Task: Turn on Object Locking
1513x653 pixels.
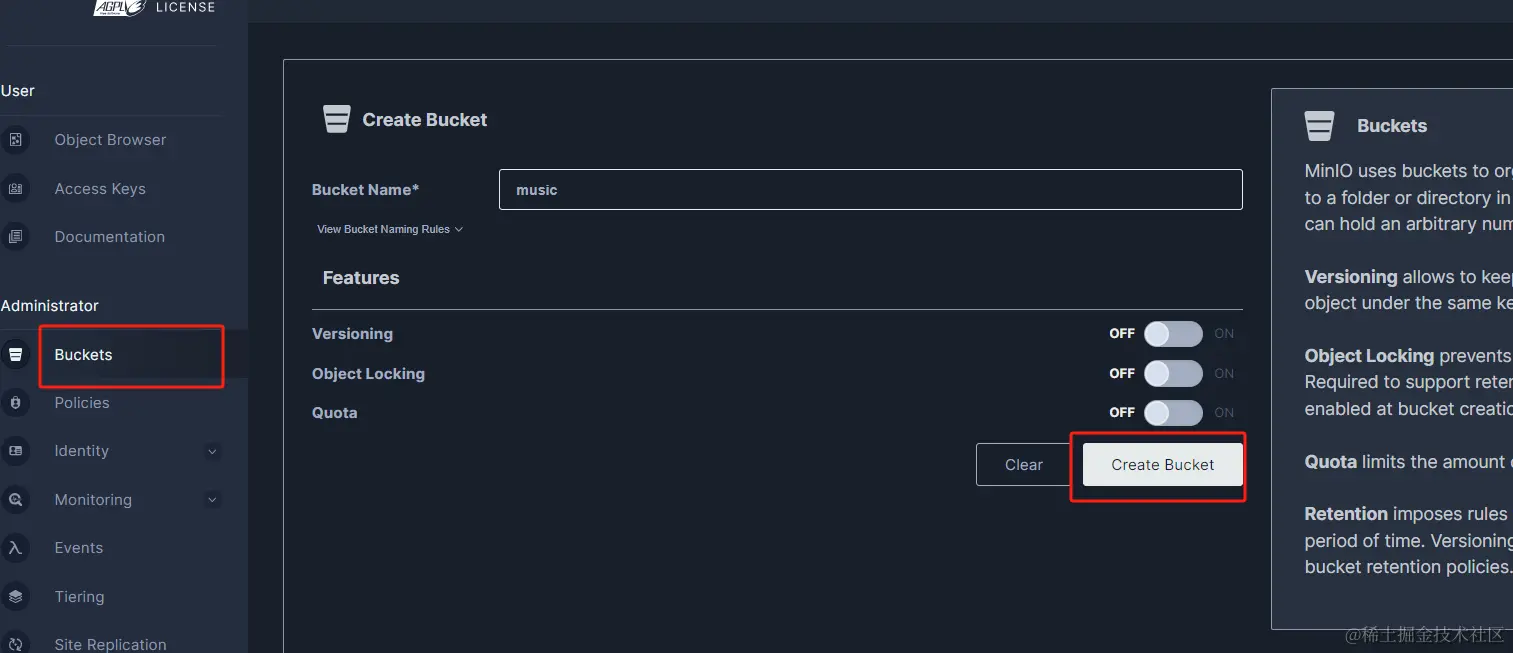Action: coord(1172,373)
